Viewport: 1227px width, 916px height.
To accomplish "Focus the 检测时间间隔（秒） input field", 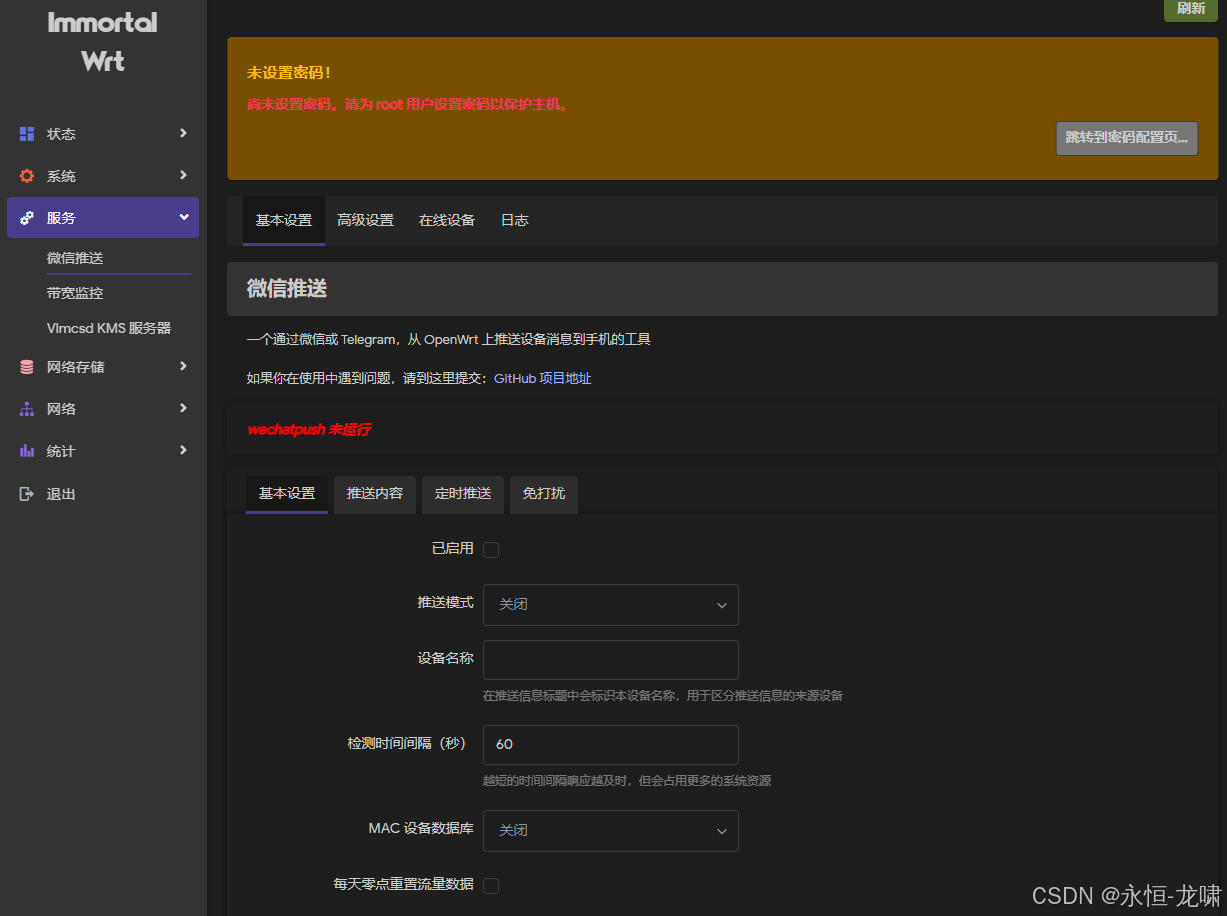I will [610, 745].
